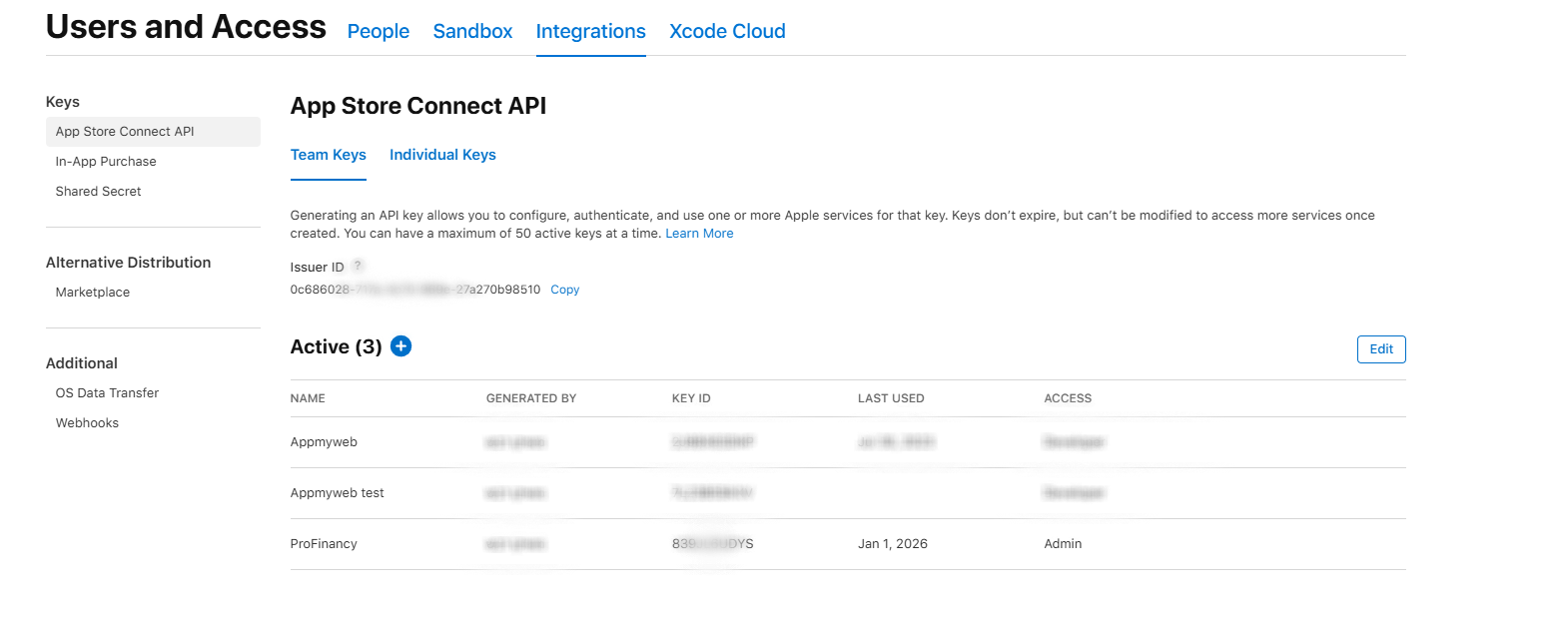This screenshot has height=625, width=1568.
Task: Click the Appmyweb key name
Action: [324, 442]
